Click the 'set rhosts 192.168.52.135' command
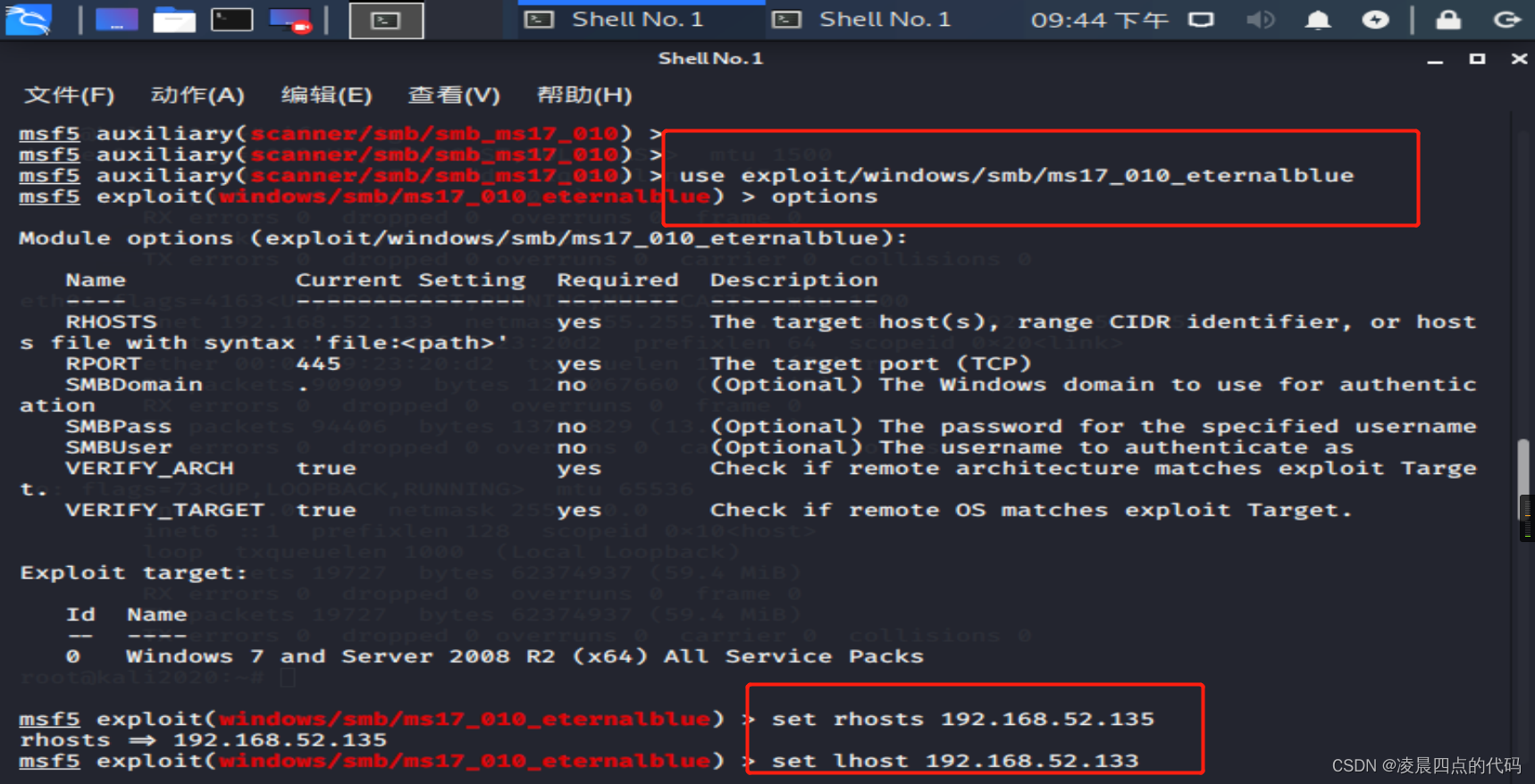Image resolution: width=1535 pixels, height=784 pixels. point(963,719)
